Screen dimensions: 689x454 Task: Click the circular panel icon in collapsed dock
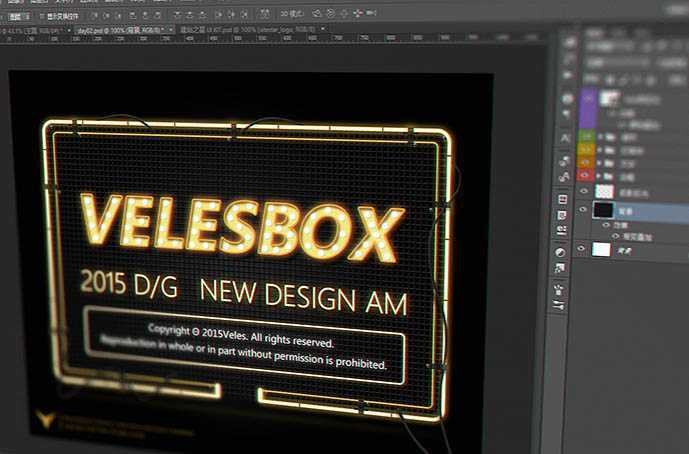point(560,252)
